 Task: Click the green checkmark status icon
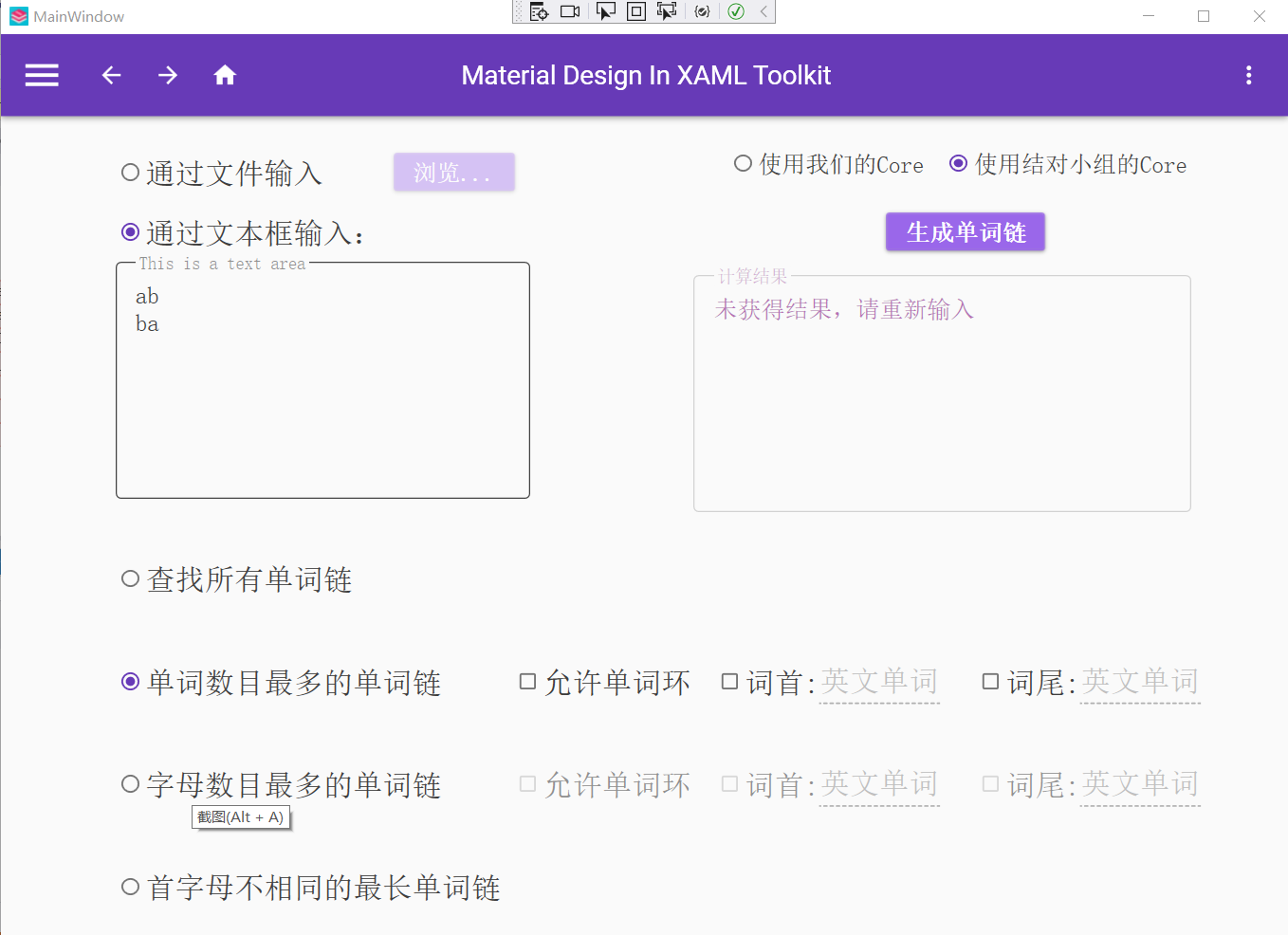click(736, 11)
